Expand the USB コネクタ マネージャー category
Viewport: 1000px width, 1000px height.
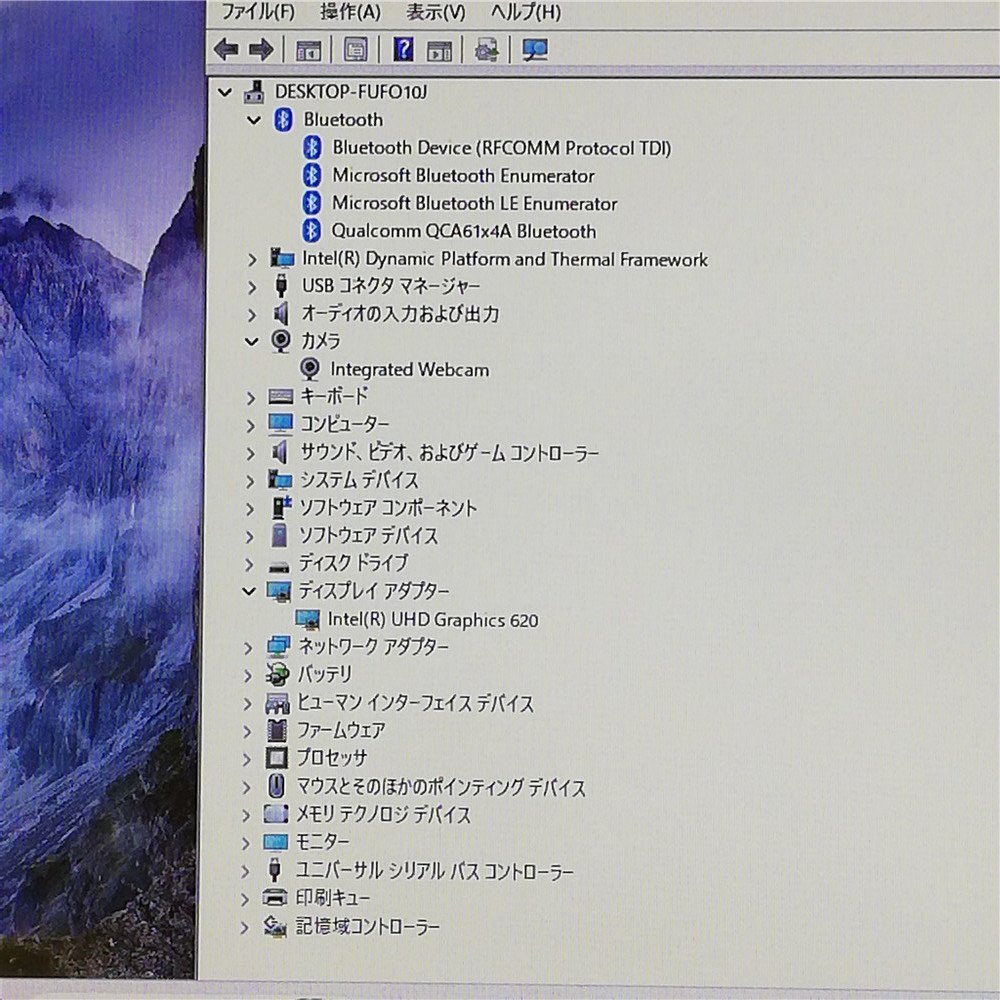[253, 287]
